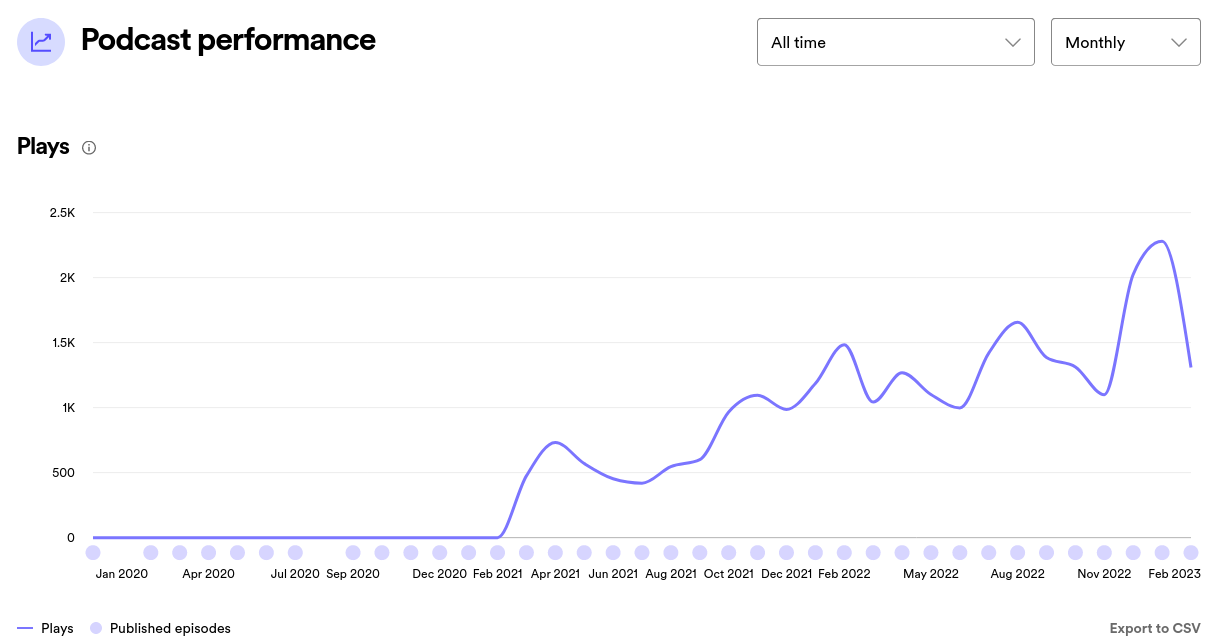
Task: Click the episode dot above Sep 2020
Action: pyautogui.click(x=353, y=552)
